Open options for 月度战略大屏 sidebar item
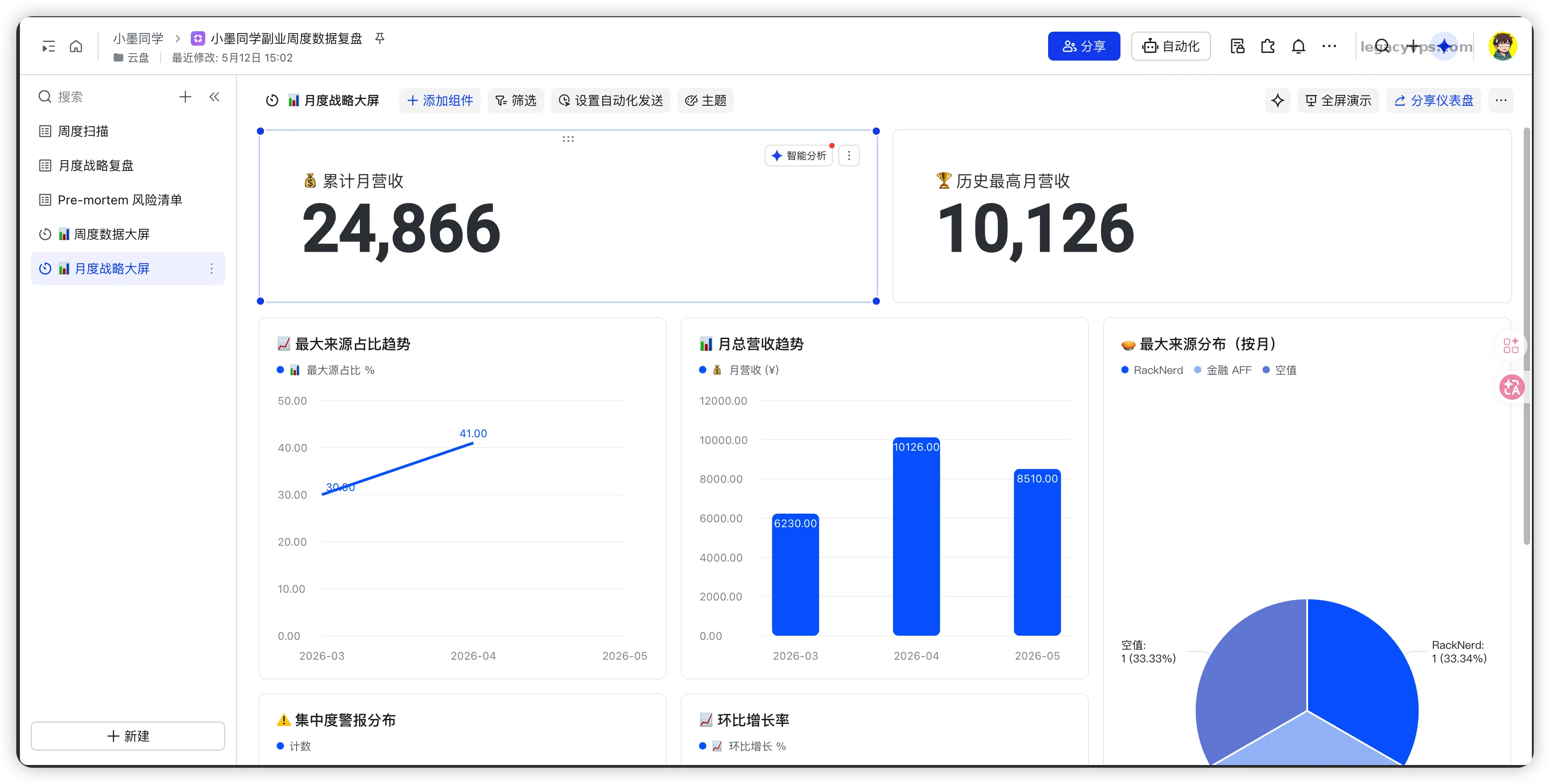Image resolution: width=1550 pixels, height=784 pixels. click(211, 269)
